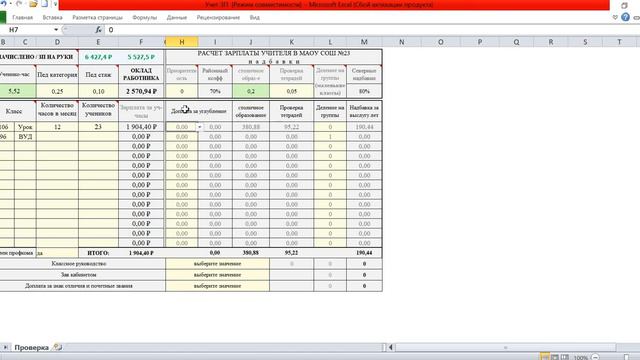Screen dimensions: 640x360
Task: Click the formula bar containing 0
Action: [371, 30]
